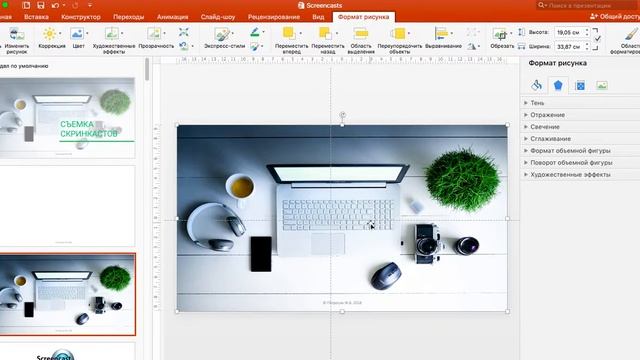
Task: Open the Рецензирование ribbon tab
Action: coord(274,17)
